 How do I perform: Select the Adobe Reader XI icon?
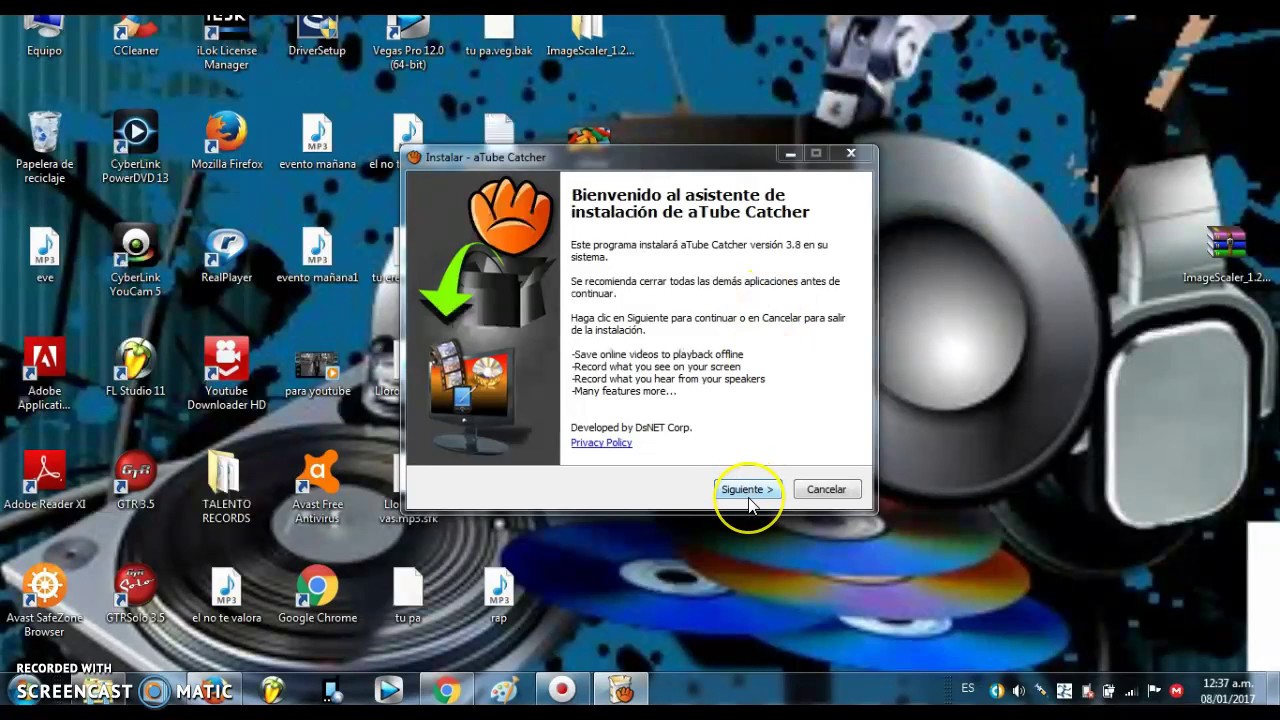pos(44,481)
